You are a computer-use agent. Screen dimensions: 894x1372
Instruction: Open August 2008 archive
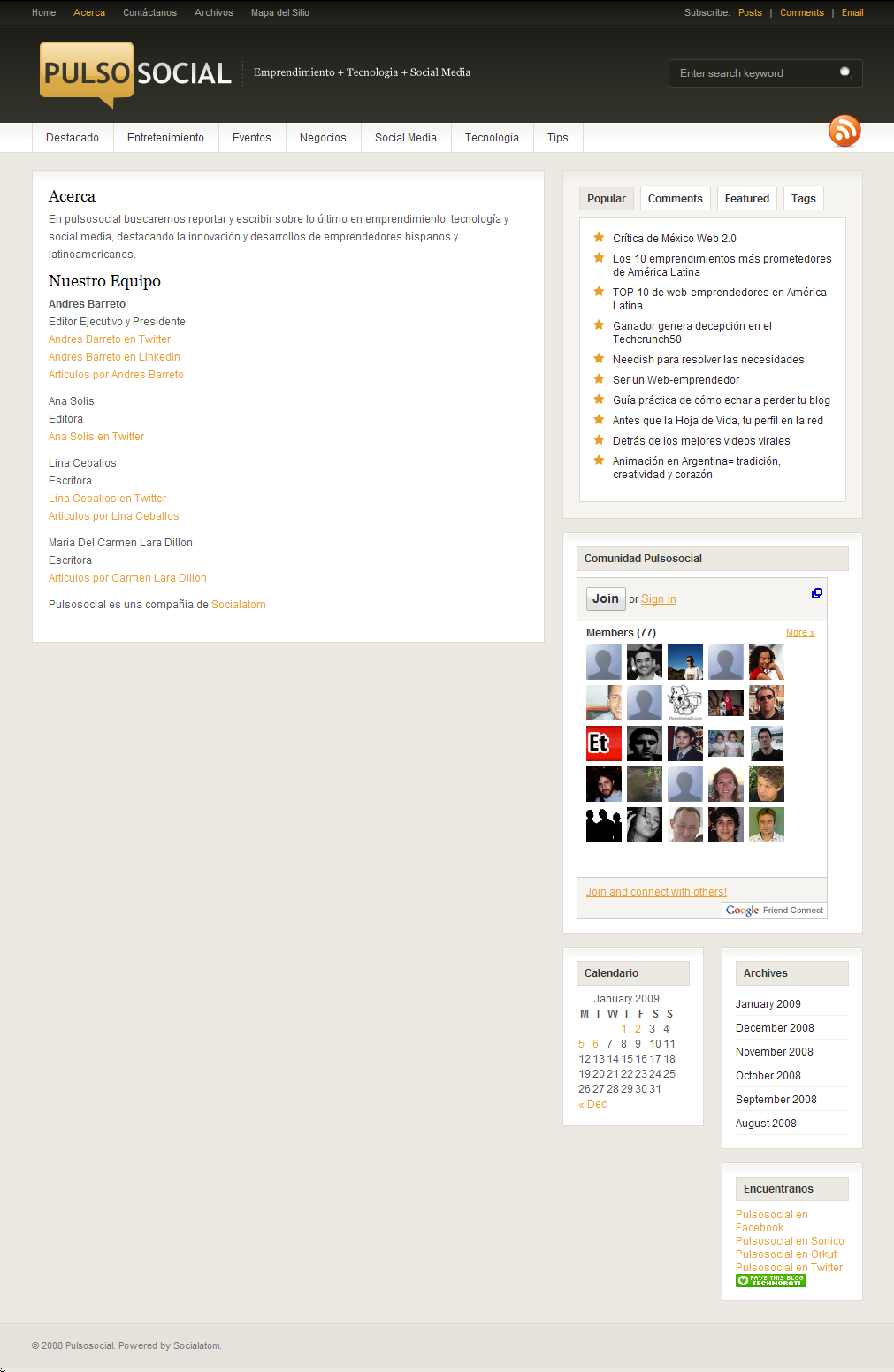click(766, 1124)
